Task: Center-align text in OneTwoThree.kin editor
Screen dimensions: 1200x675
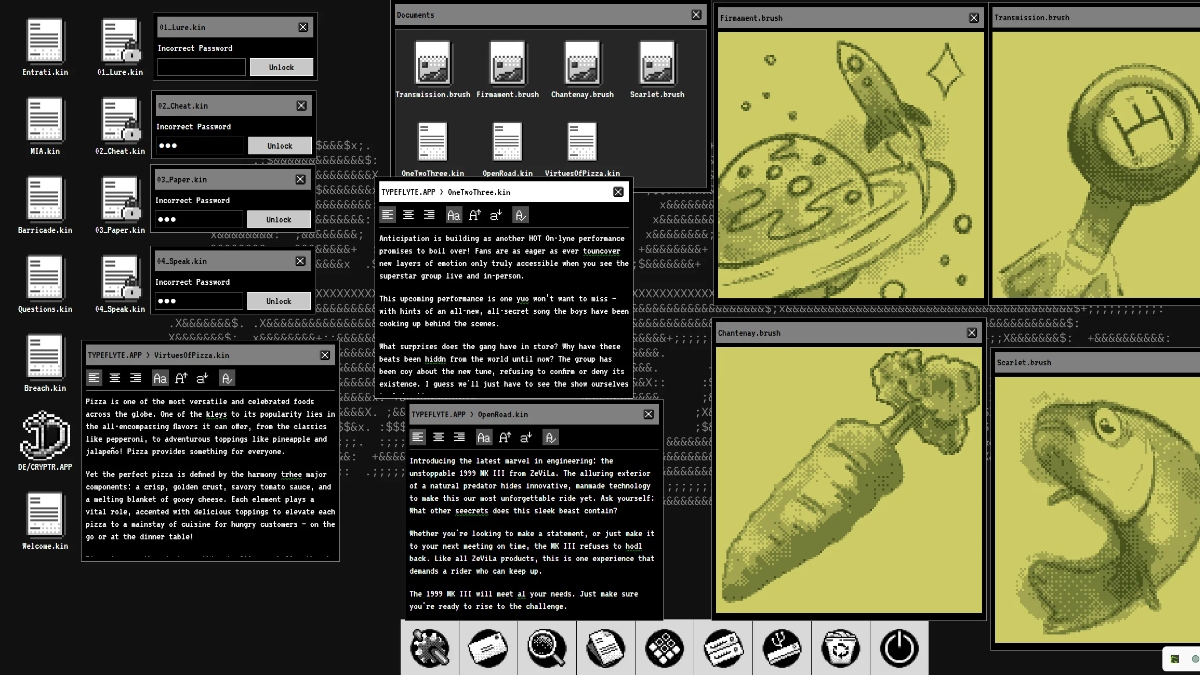Action: pos(408,215)
